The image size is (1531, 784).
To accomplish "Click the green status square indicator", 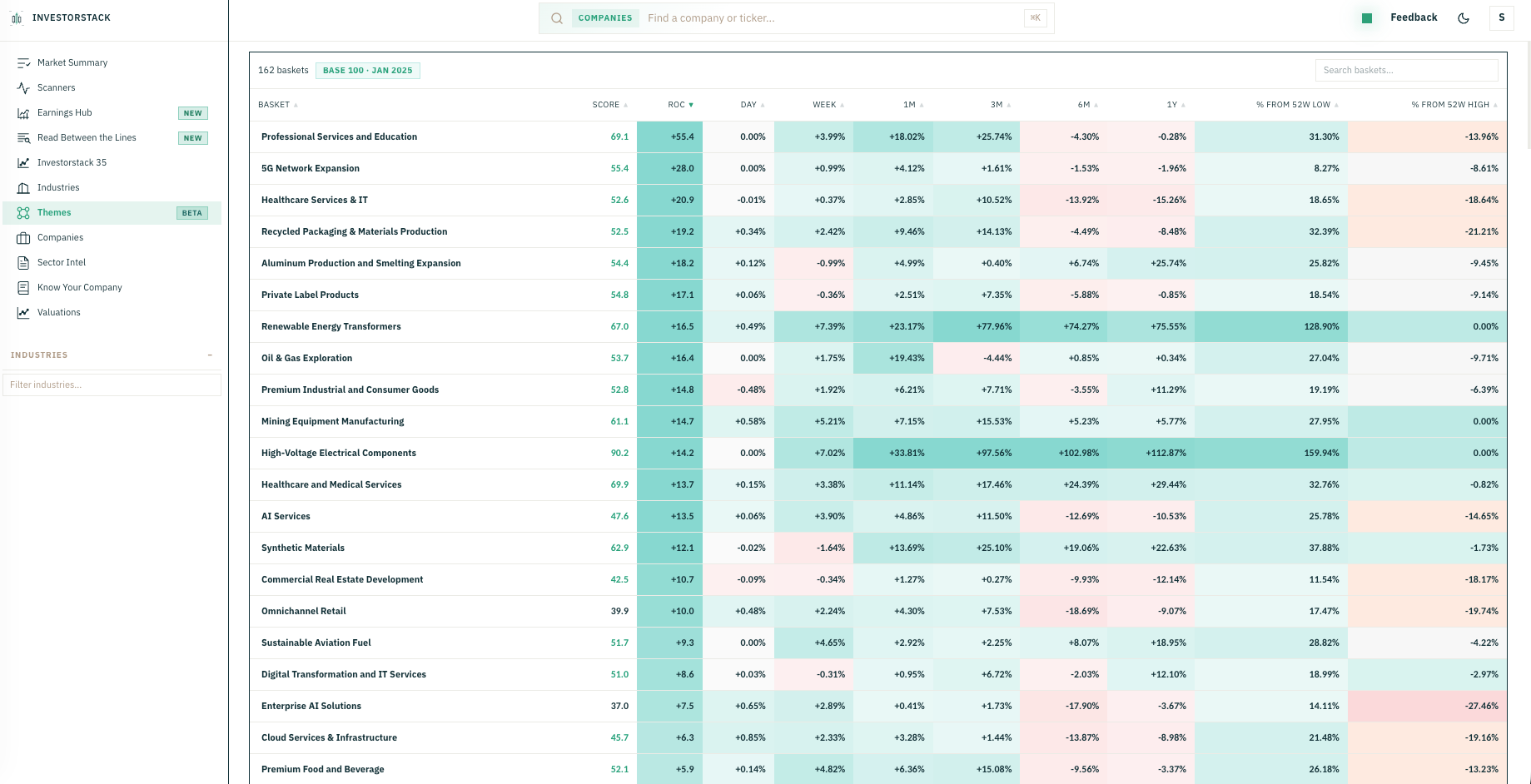I will 1367,18.
